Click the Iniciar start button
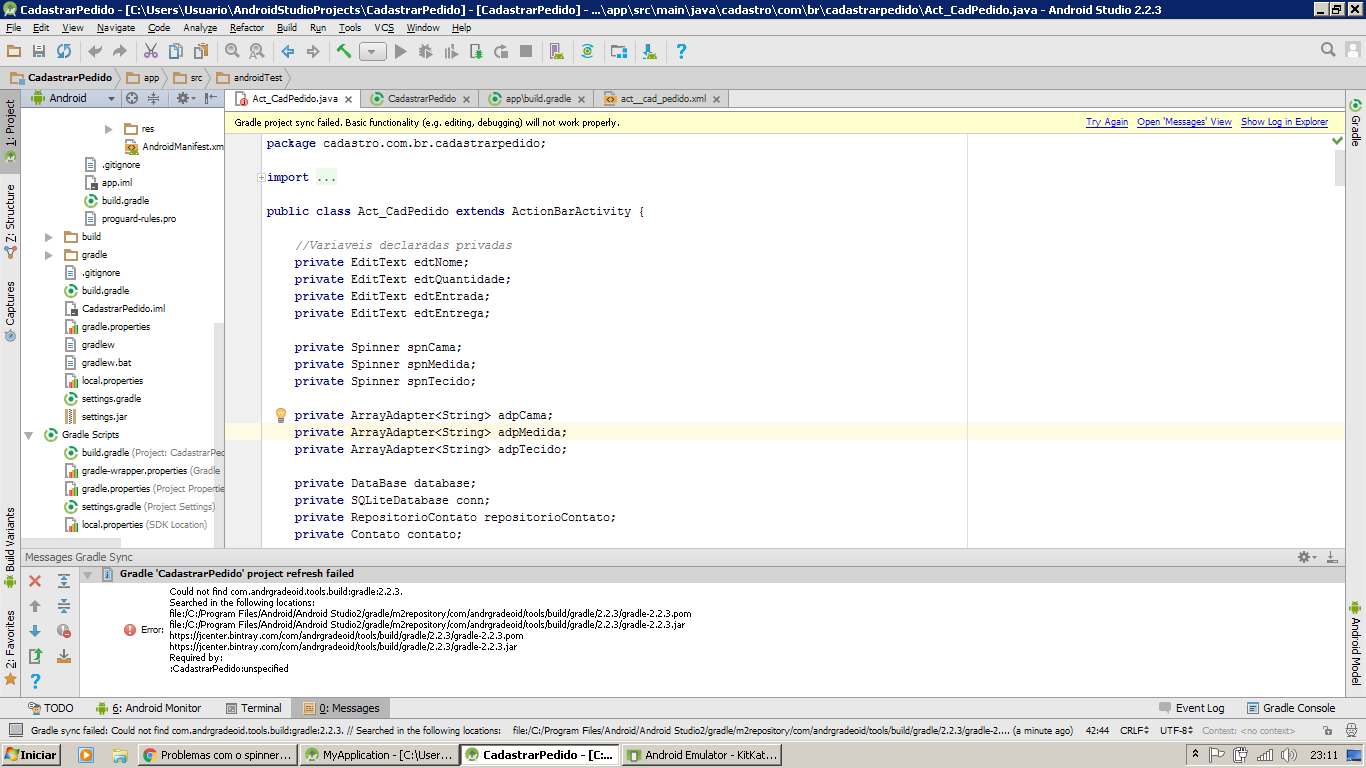 pos(31,755)
